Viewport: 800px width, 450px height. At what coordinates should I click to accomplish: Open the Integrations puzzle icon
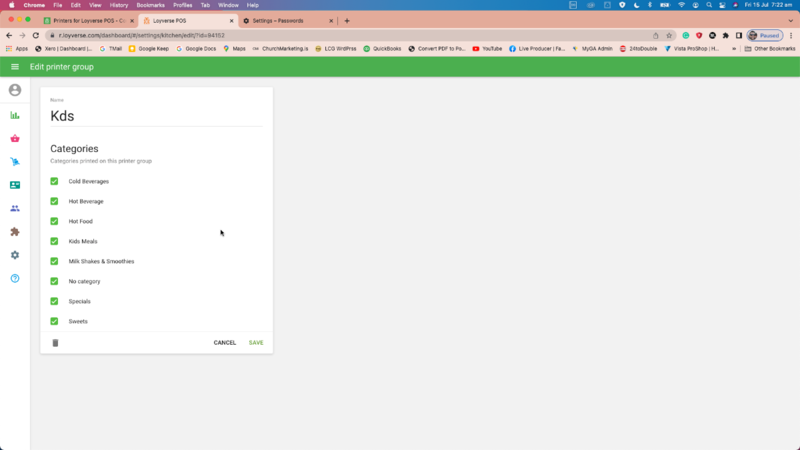[x=15, y=232]
